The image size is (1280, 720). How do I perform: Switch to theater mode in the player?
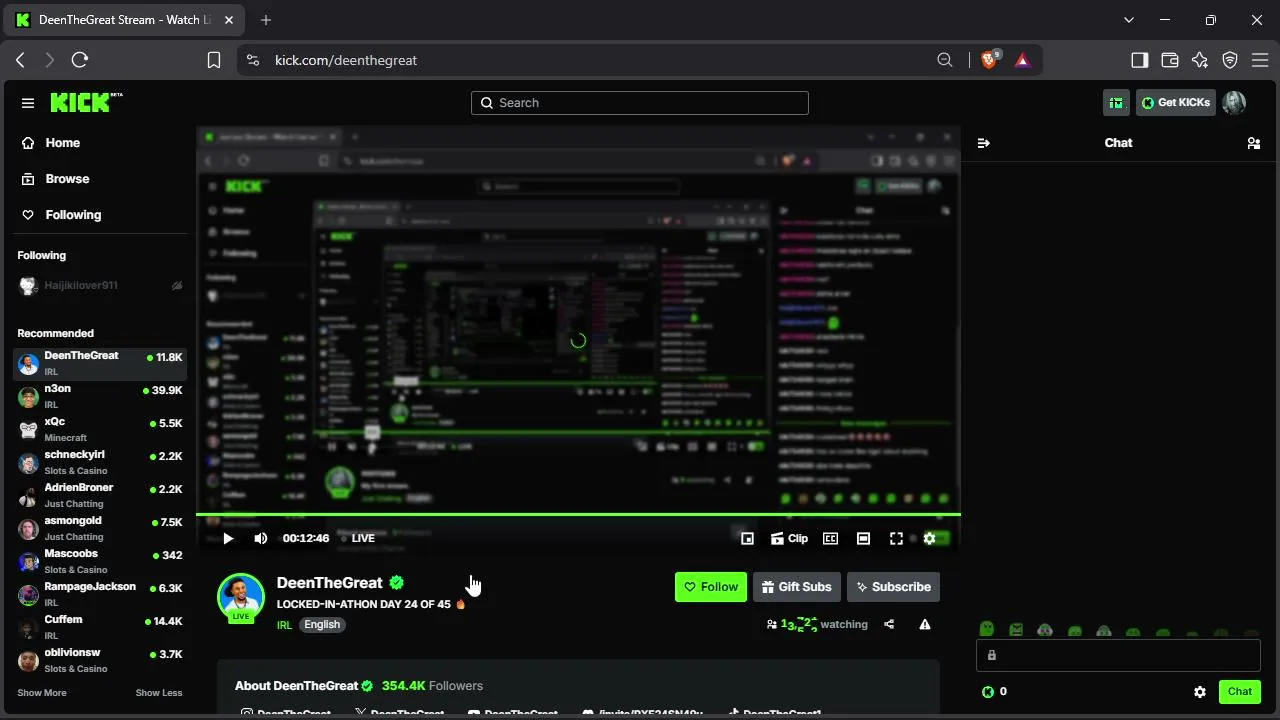pyautogui.click(x=863, y=538)
